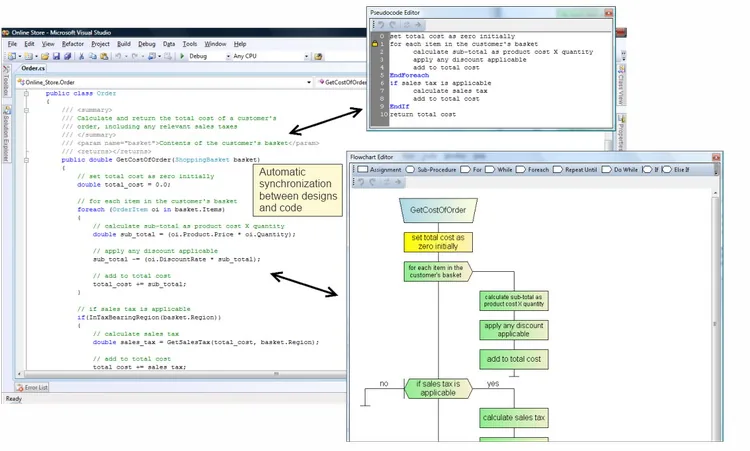This screenshot has height=451, width=750.
Task: Open the Help menu
Action: click(x=240, y=44)
